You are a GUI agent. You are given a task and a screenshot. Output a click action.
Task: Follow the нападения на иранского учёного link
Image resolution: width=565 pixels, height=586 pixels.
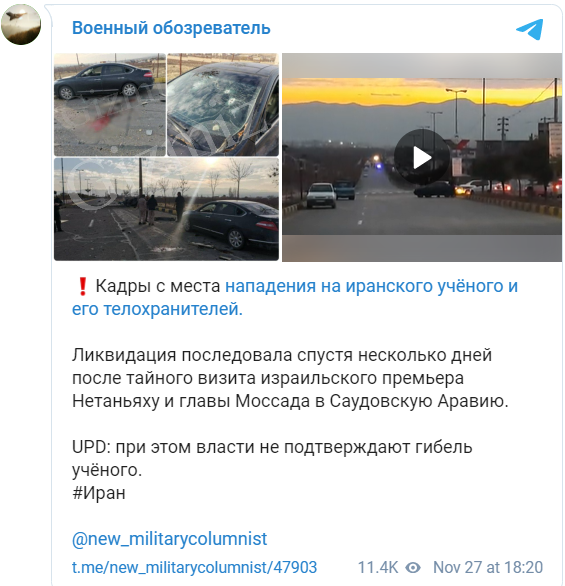(371, 286)
